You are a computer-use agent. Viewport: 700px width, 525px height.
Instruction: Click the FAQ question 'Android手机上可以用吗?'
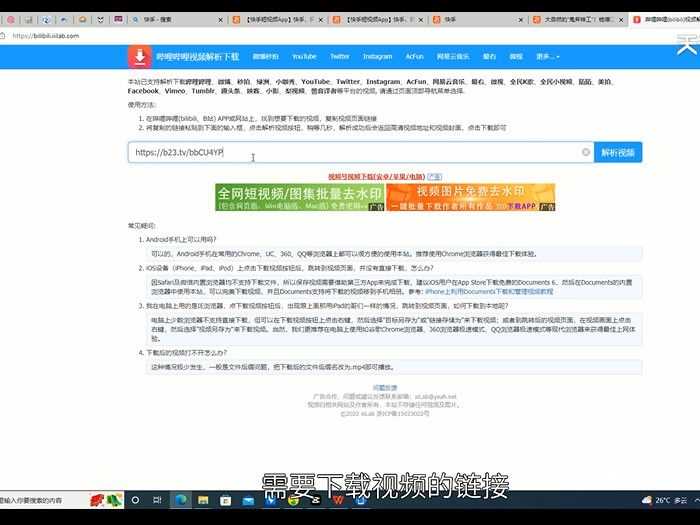181,240
